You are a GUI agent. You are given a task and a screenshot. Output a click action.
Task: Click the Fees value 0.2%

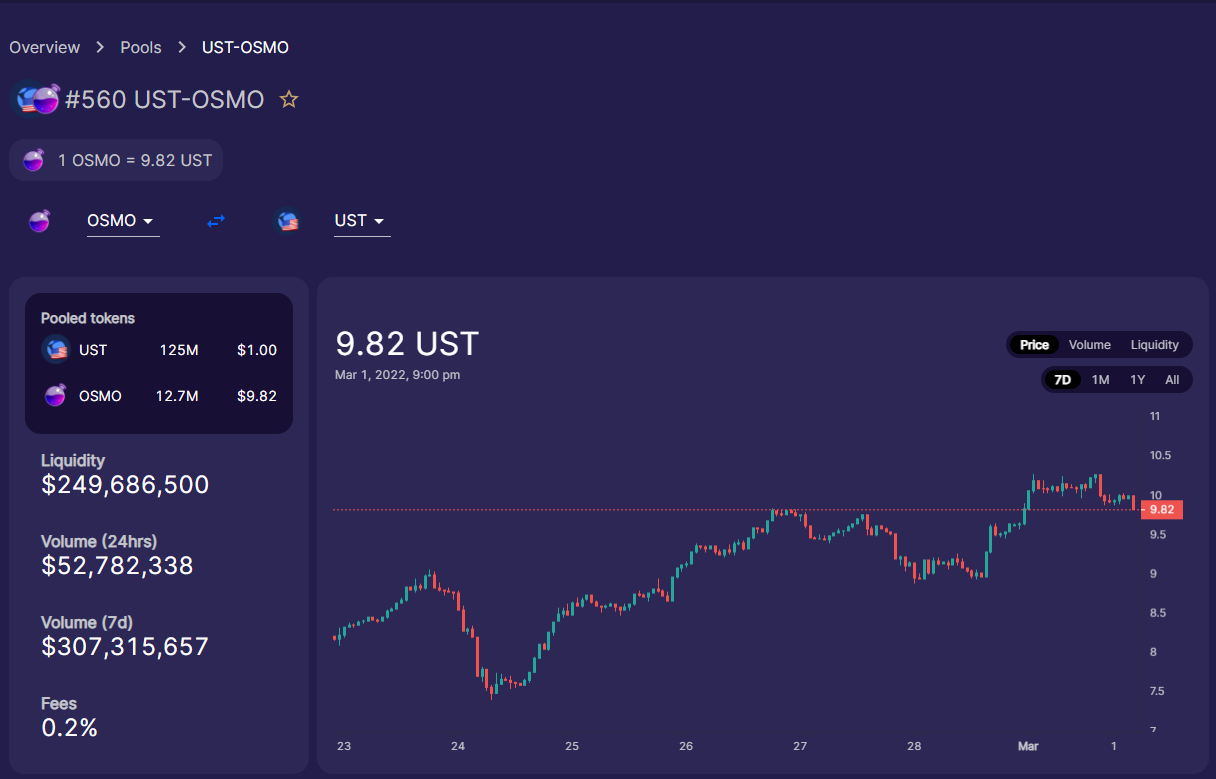tap(70, 728)
